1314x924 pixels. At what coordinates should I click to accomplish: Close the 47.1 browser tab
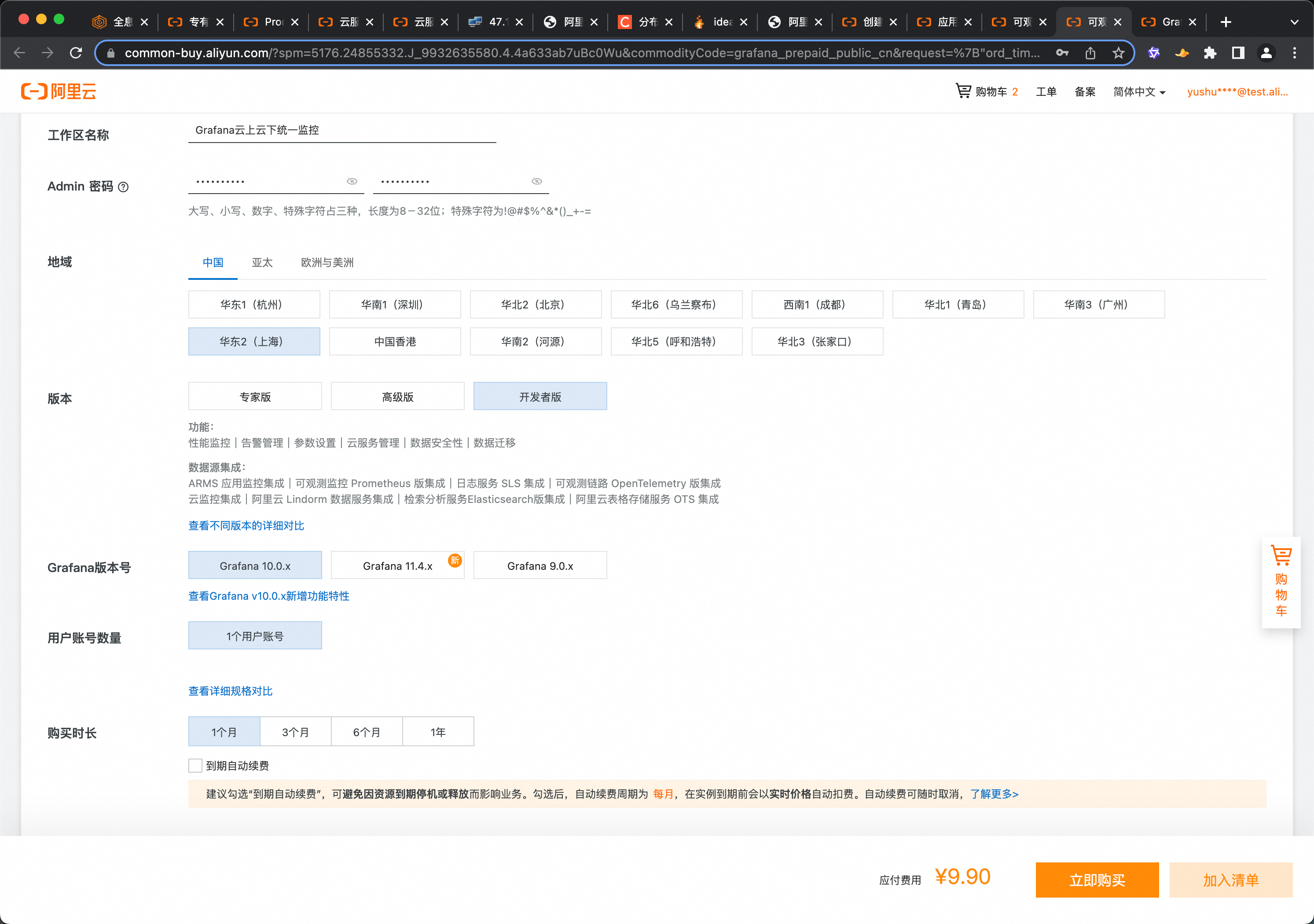518,22
